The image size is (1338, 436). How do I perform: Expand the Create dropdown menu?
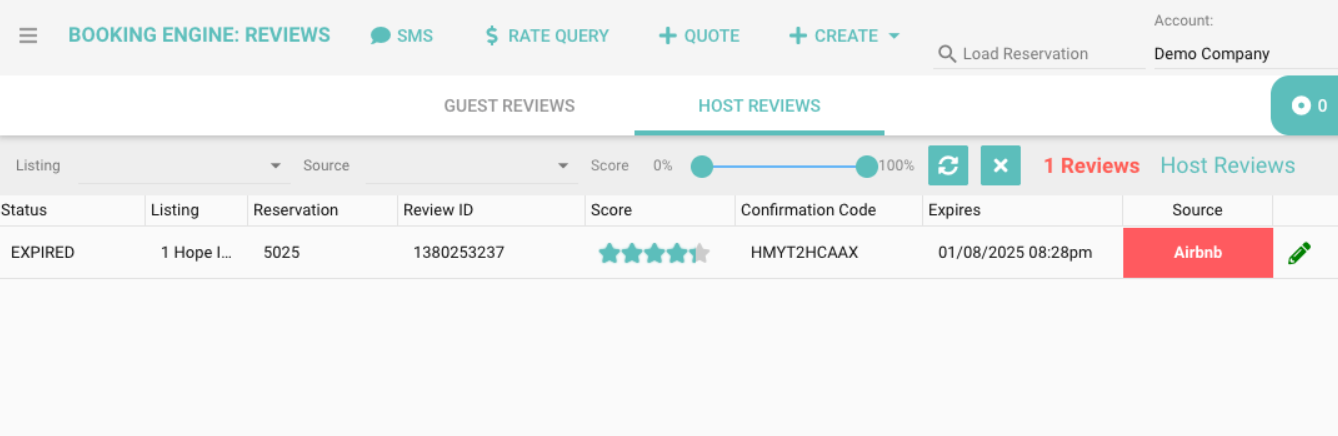845,36
